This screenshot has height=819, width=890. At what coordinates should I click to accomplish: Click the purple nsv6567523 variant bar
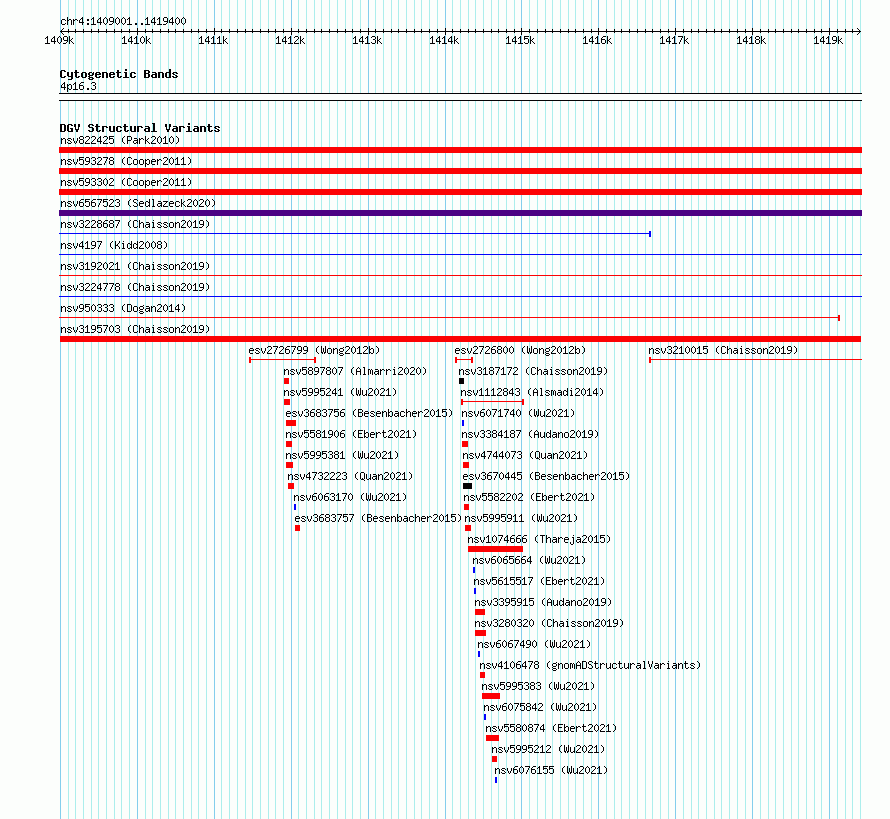[460, 213]
